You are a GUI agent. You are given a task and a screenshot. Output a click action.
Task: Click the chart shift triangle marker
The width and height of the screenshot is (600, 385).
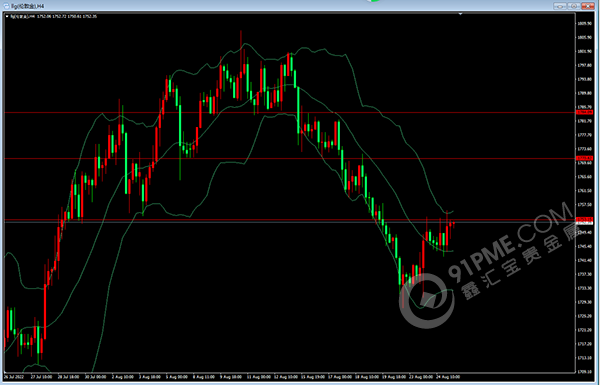(460, 14)
